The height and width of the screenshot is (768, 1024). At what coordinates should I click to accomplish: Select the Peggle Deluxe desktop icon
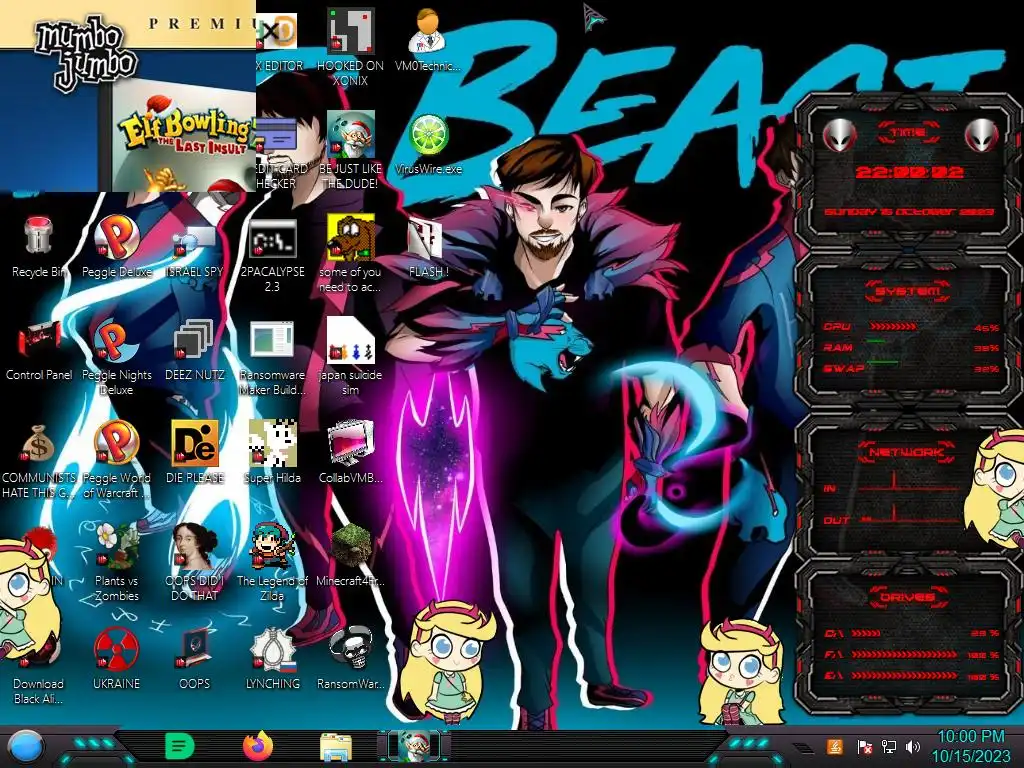116,236
